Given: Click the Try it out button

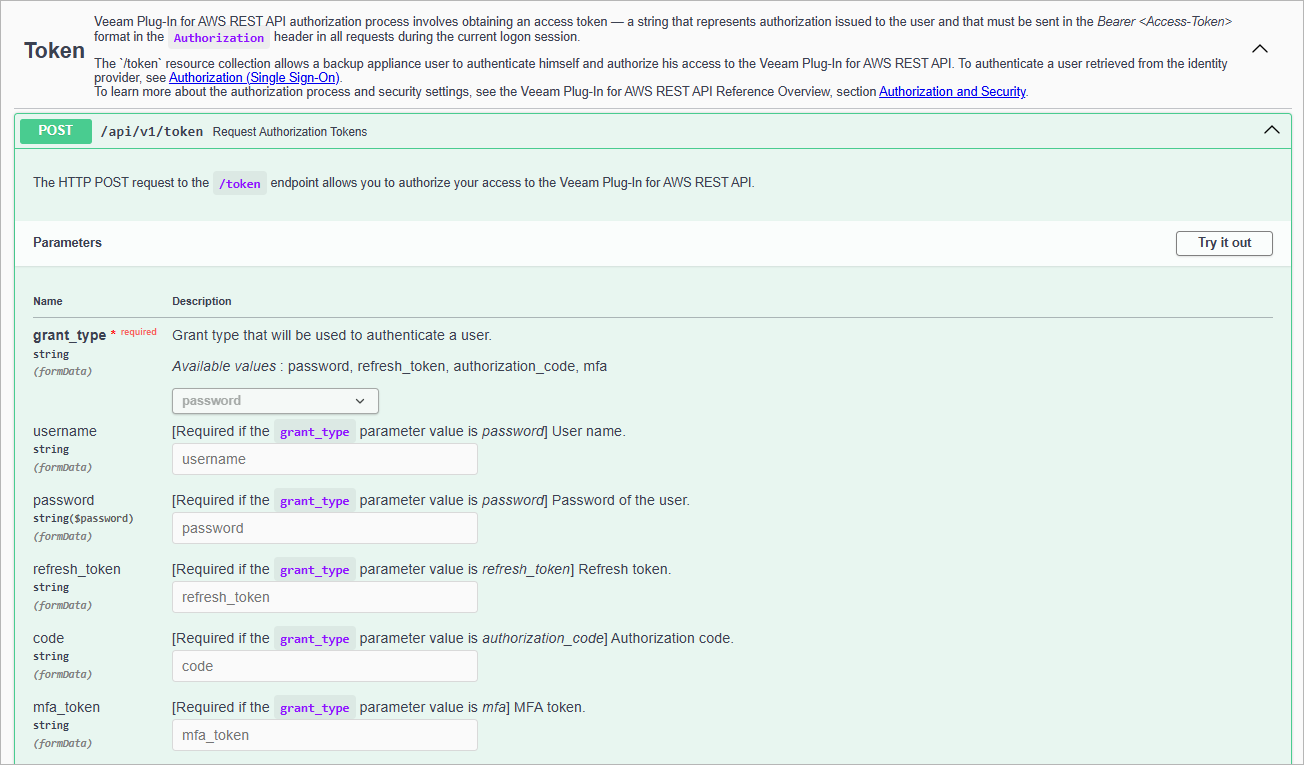Looking at the screenshot, I should (1224, 243).
